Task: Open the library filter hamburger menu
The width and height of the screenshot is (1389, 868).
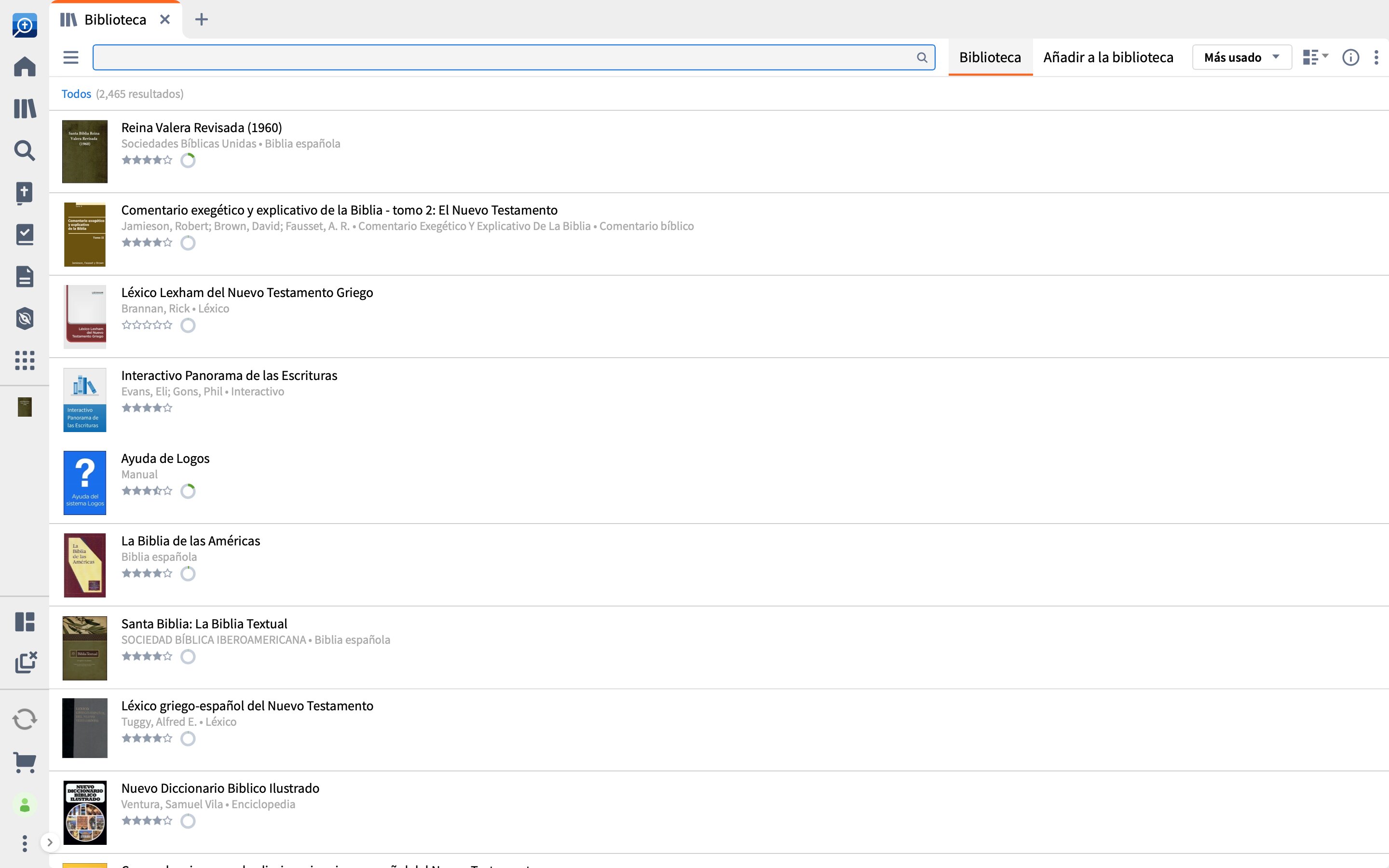Action: pyautogui.click(x=70, y=57)
